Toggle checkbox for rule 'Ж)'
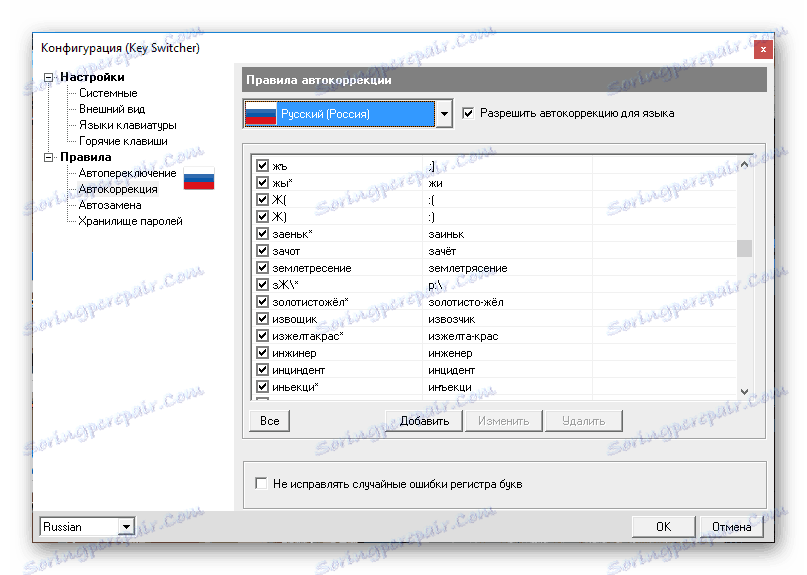Screen dimensions: 807x575 point(262,217)
